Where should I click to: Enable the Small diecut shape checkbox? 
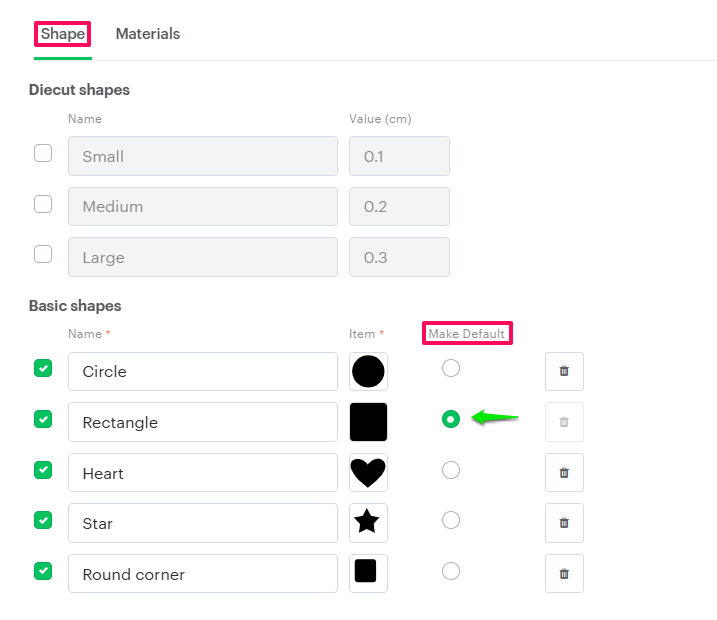[x=43, y=153]
